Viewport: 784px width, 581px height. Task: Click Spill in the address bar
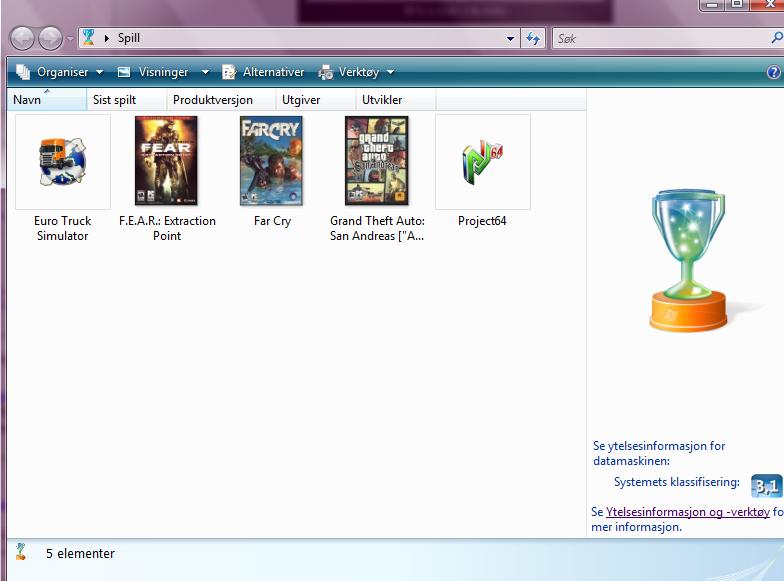tap(128, 38)
